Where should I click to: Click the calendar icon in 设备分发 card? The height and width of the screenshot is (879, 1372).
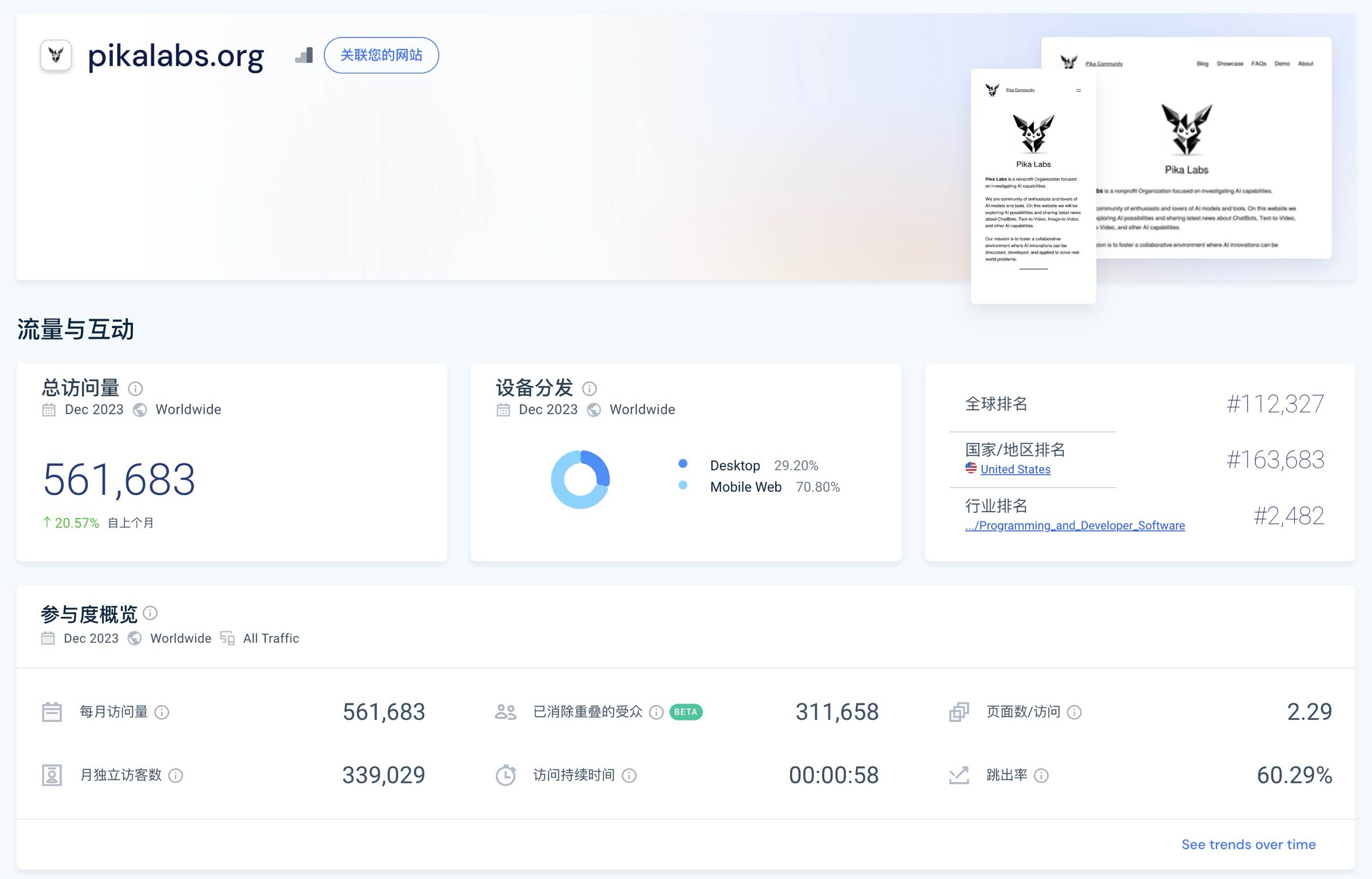[x=503, y=410]
